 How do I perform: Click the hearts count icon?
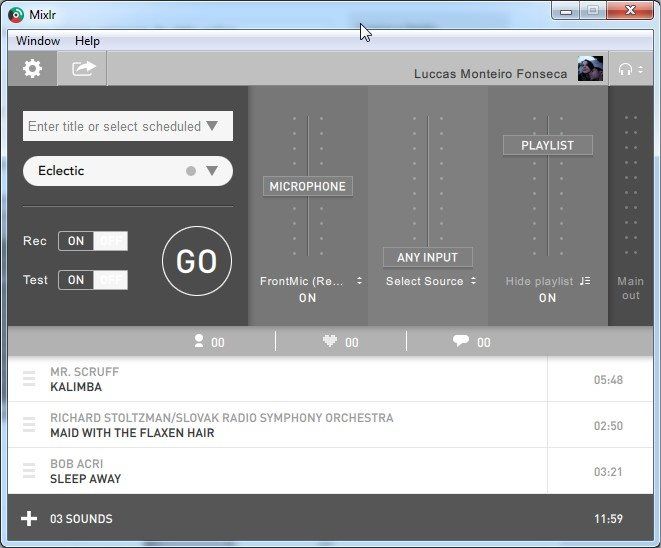[330, 341]
